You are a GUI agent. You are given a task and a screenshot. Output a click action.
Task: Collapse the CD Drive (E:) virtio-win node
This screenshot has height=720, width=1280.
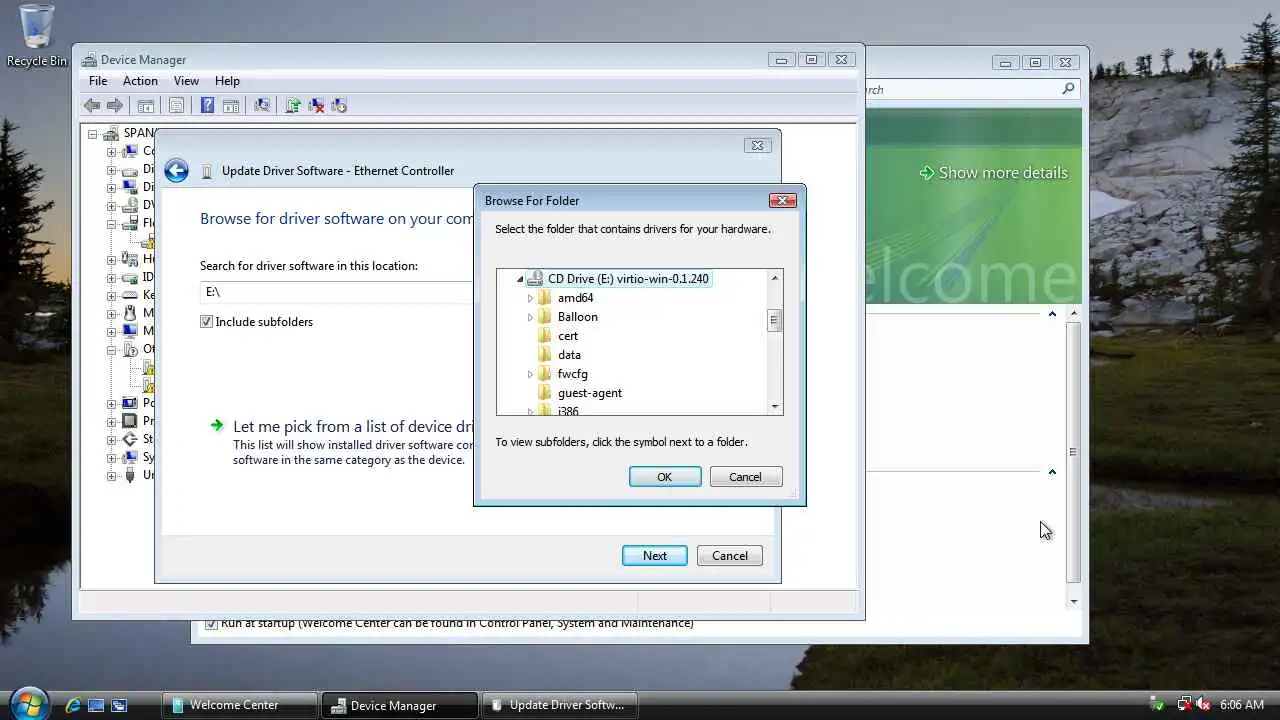(520, 279)
